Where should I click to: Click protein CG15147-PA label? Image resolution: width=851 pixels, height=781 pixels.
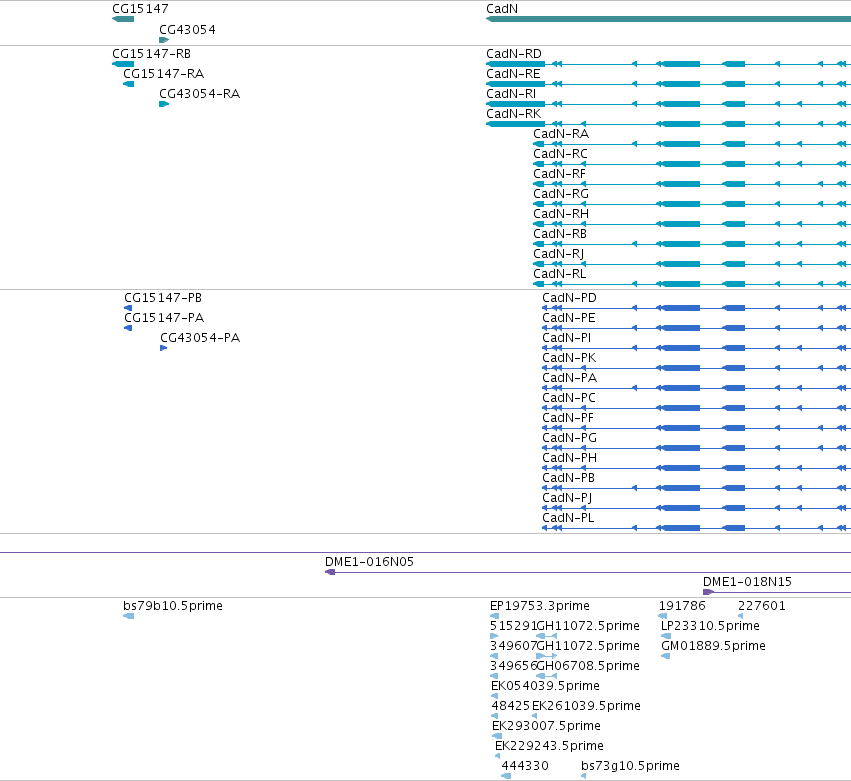click(x=164, y=318)
